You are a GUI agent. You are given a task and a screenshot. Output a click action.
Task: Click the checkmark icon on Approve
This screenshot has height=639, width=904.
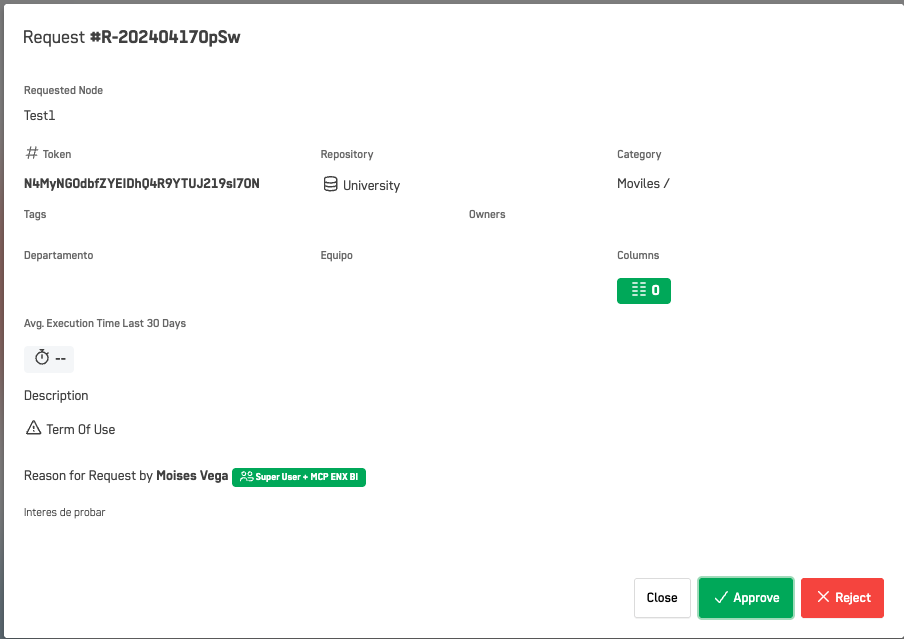click(721, 597)
